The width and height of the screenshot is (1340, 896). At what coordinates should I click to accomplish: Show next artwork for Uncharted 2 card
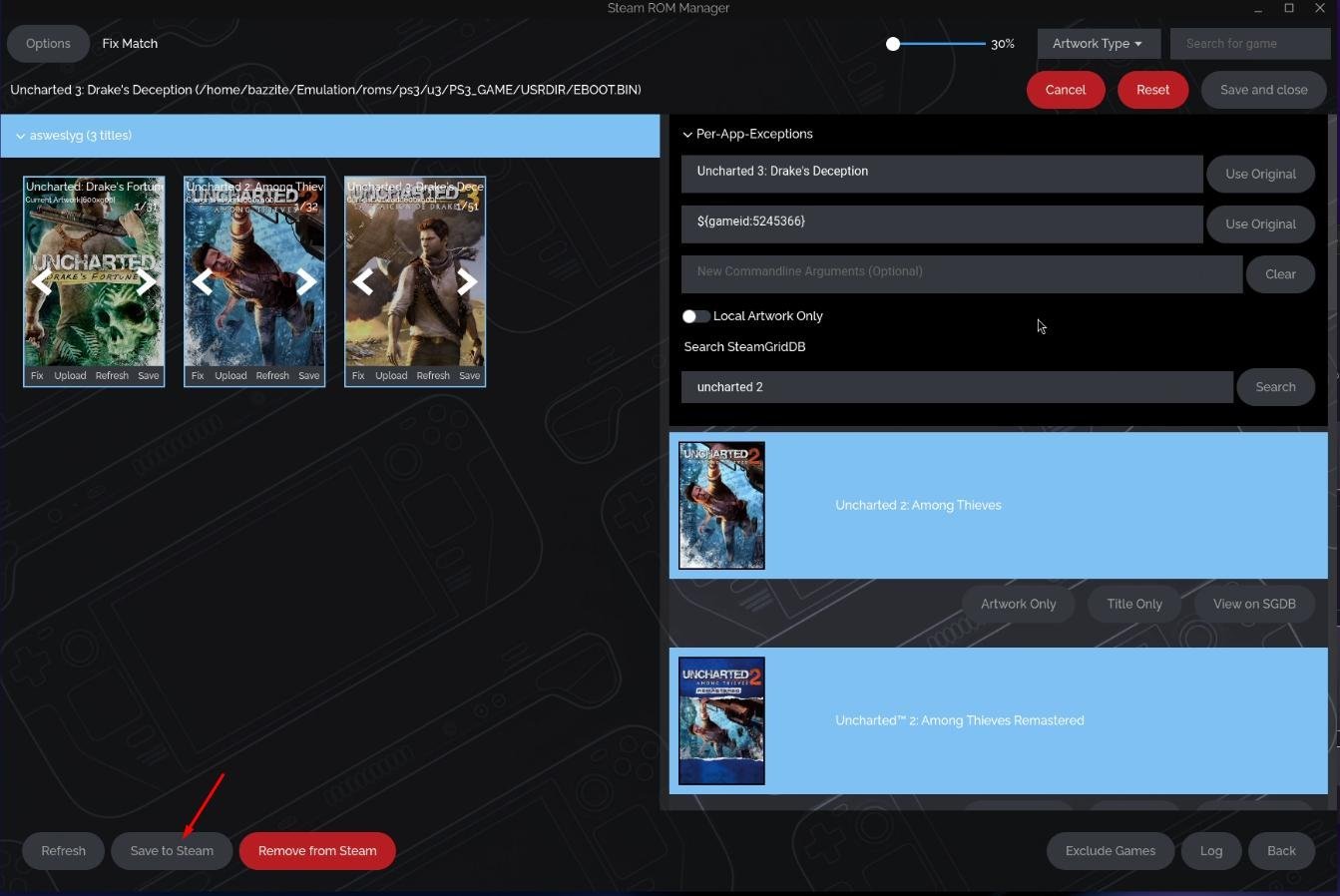pos(306,282)
